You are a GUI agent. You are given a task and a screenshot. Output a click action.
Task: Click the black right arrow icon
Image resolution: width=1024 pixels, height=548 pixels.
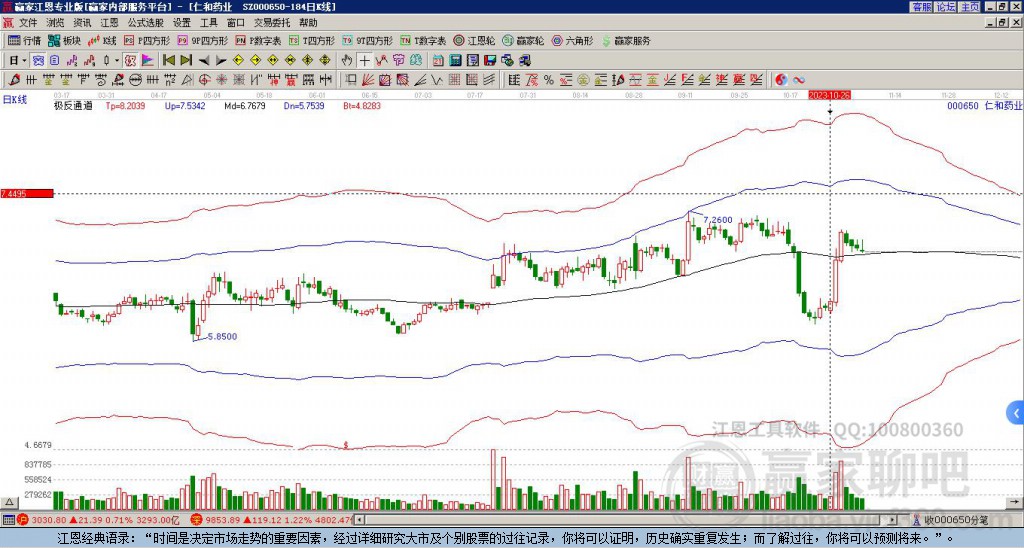[x=221, y=61]
